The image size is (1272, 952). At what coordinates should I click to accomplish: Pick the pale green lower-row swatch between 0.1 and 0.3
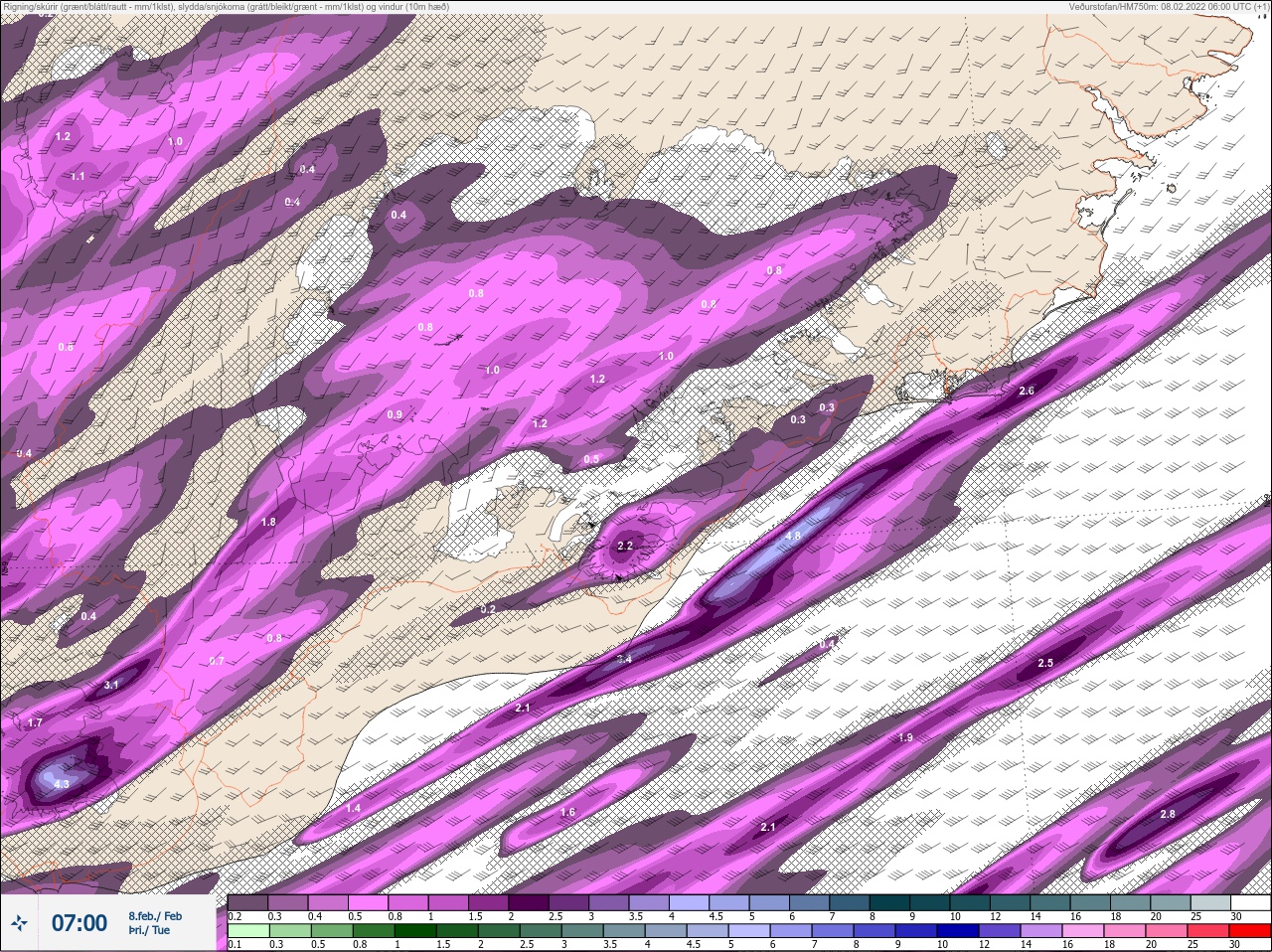click(x=248, y=931)
